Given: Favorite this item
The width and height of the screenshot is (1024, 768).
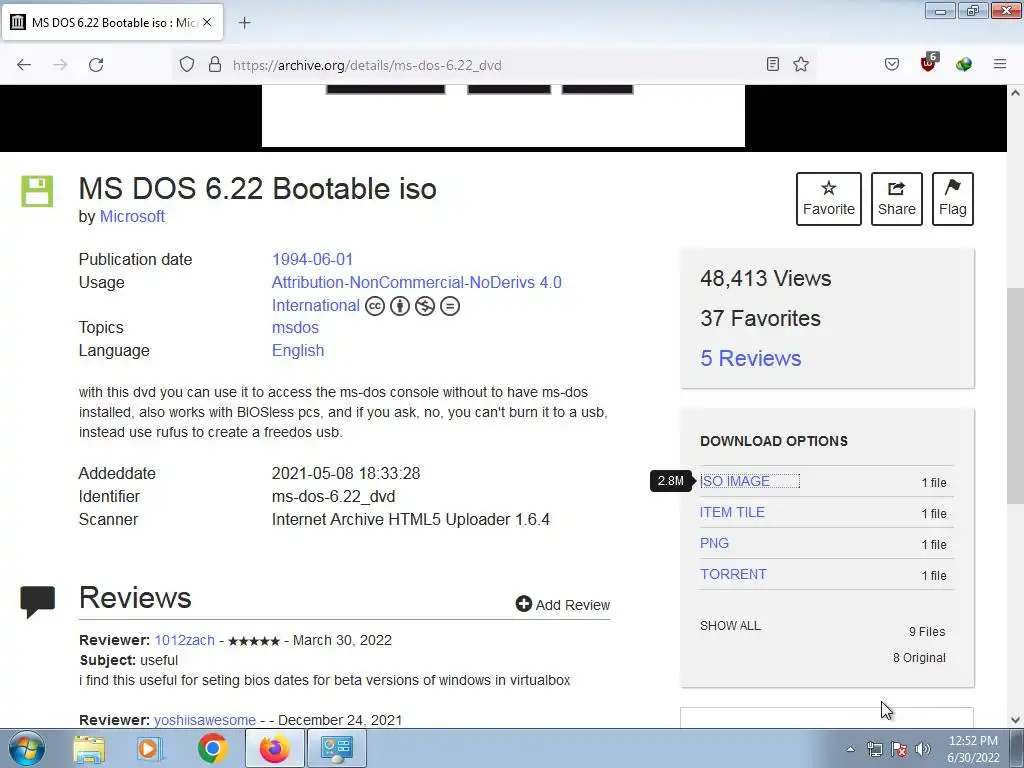Looking at the screenshot, I should click(829, 199).
